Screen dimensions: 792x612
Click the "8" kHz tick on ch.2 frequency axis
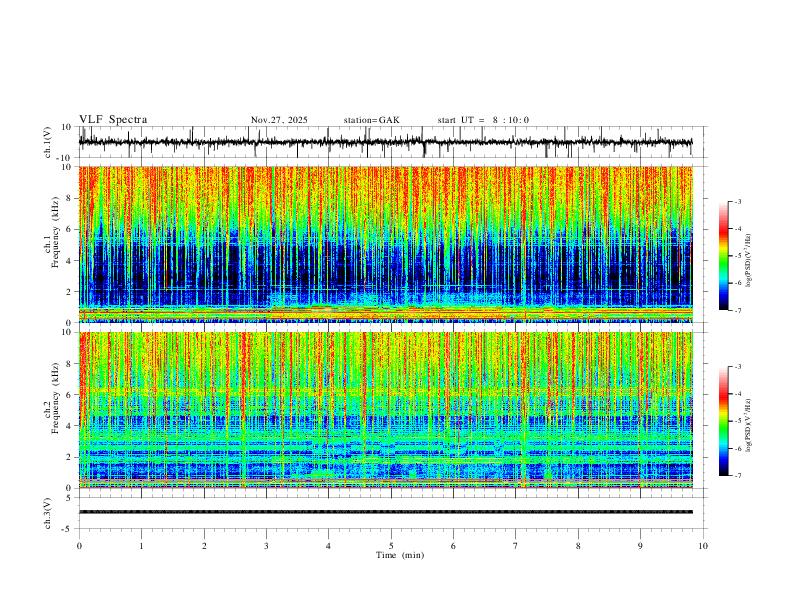[71, 364]
